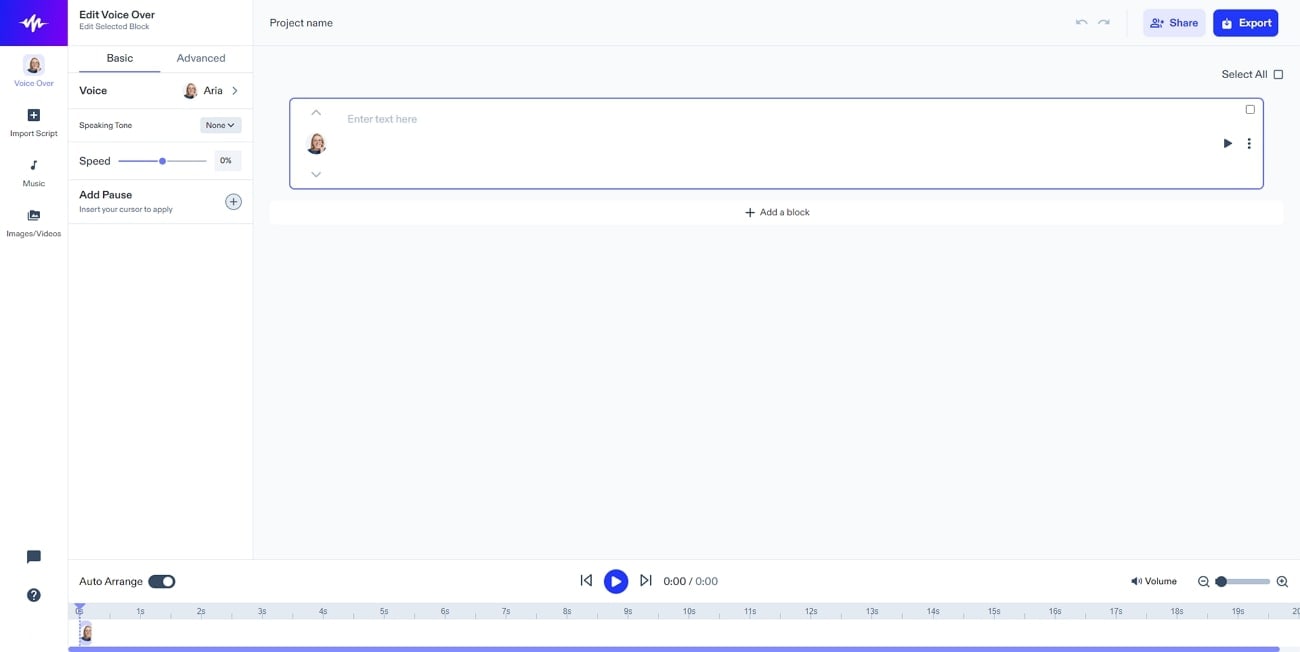Switch to the Advanced tab

201,58
